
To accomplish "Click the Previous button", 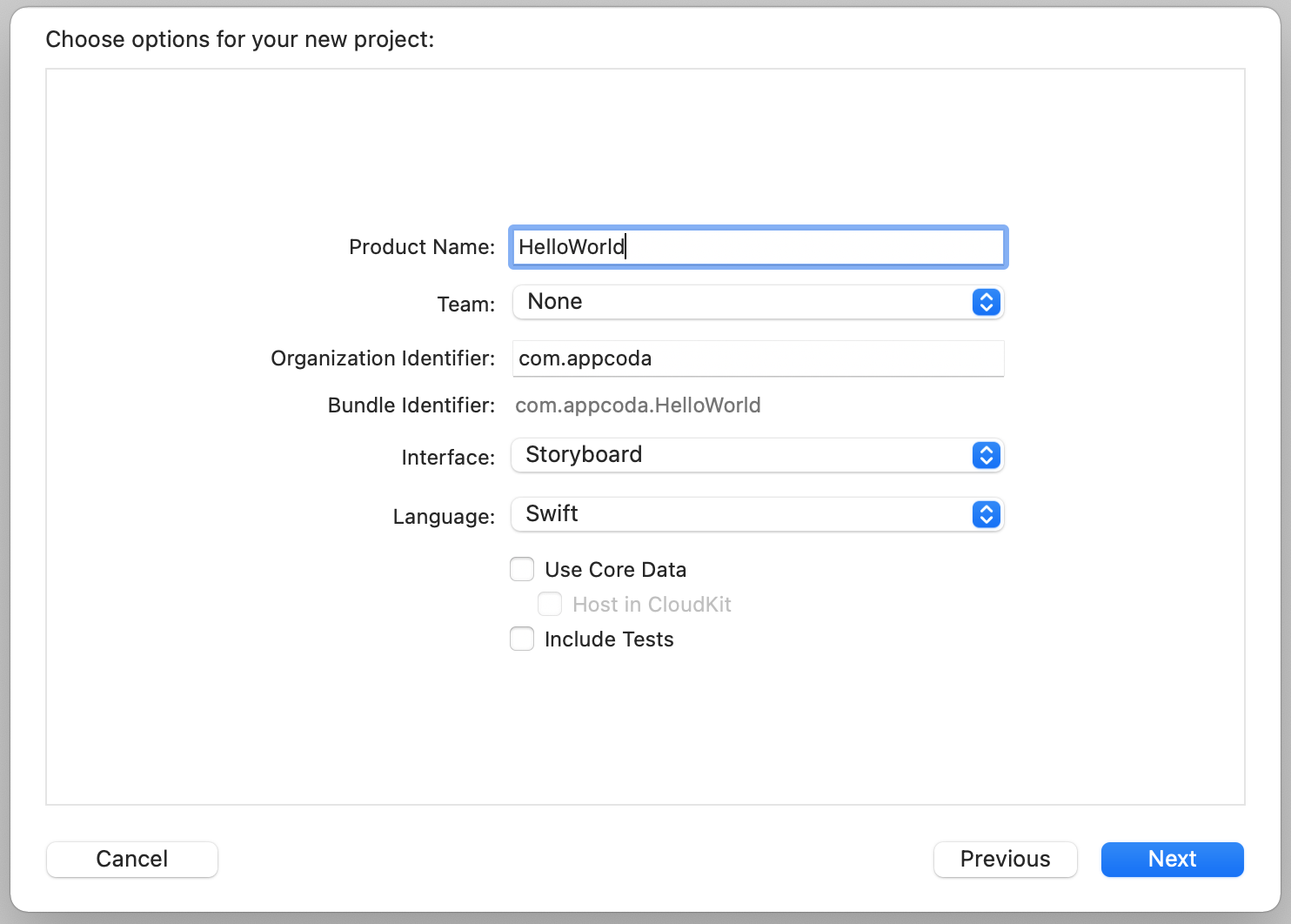I will tap(1005, 859).
